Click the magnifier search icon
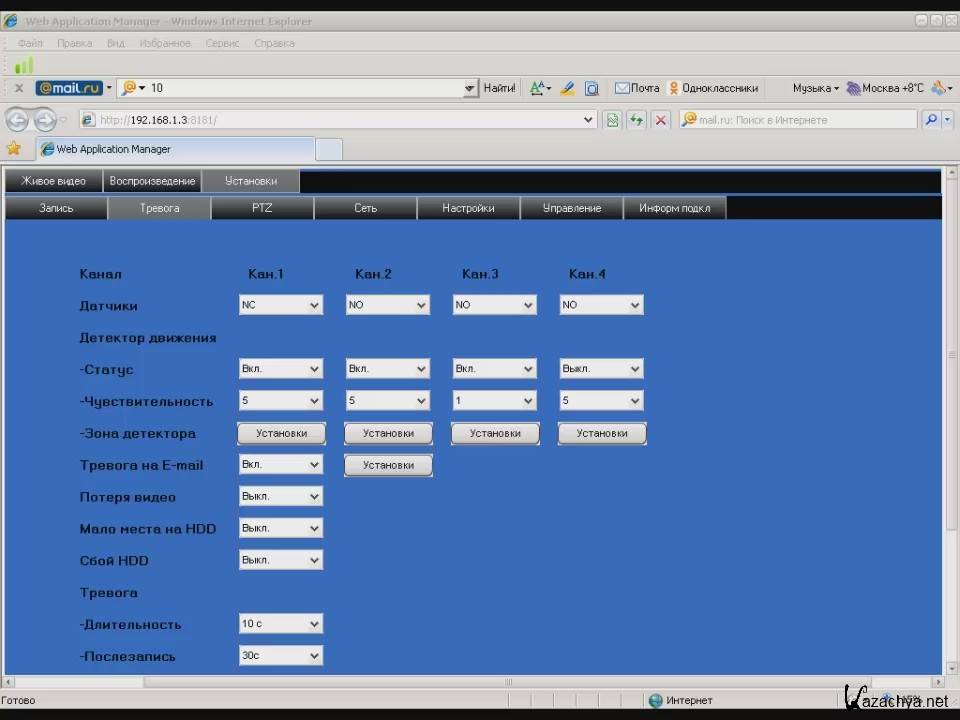The image size is (960, 720). tap(931, 120)
